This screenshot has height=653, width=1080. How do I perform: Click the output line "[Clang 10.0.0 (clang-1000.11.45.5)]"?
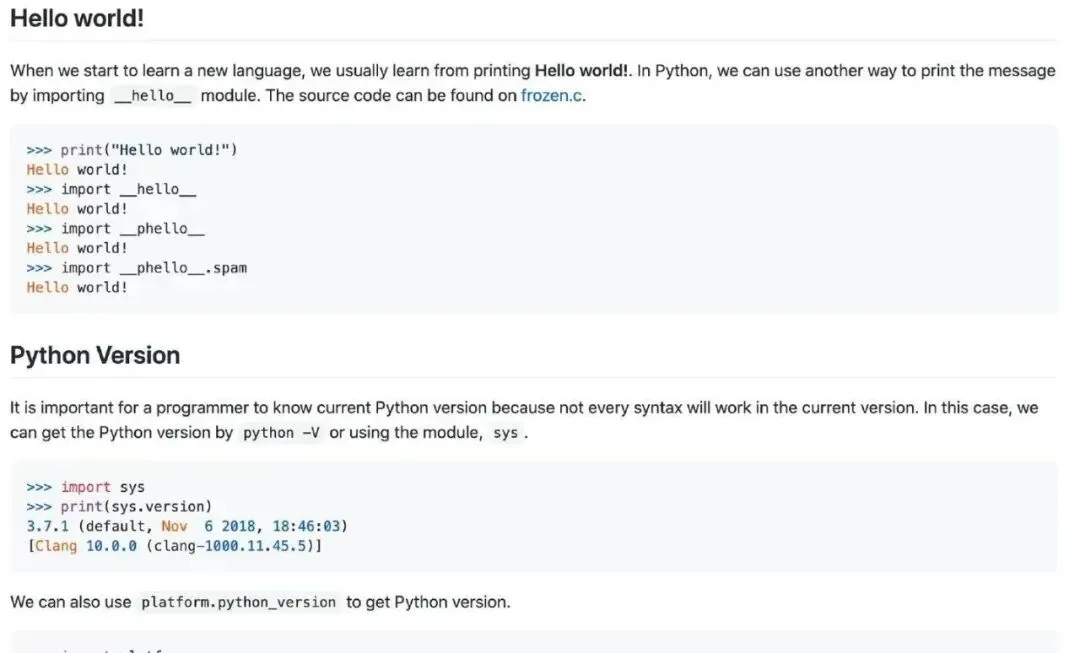[x=174, y=546]
